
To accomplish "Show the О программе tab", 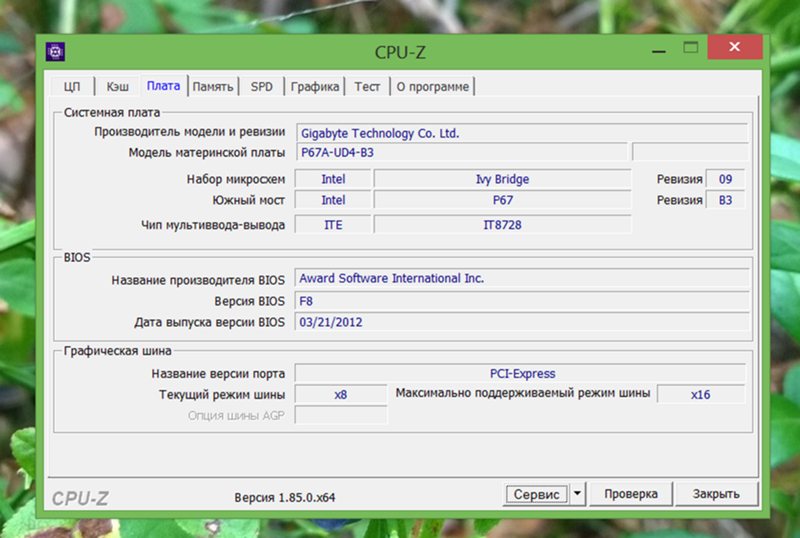I will (432, 87).
